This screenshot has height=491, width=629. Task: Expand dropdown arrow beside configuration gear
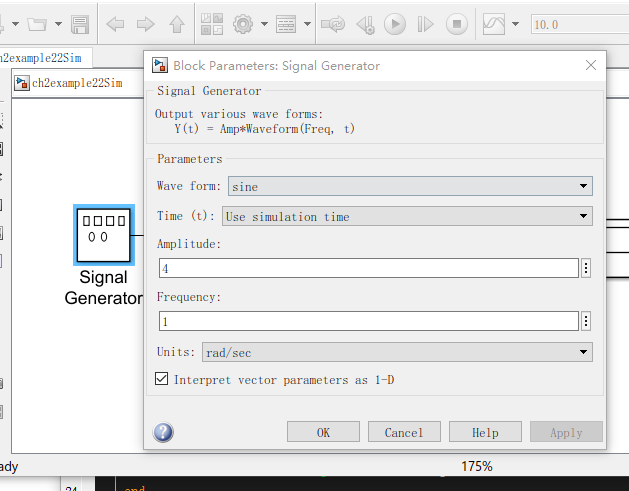point(264,24)
